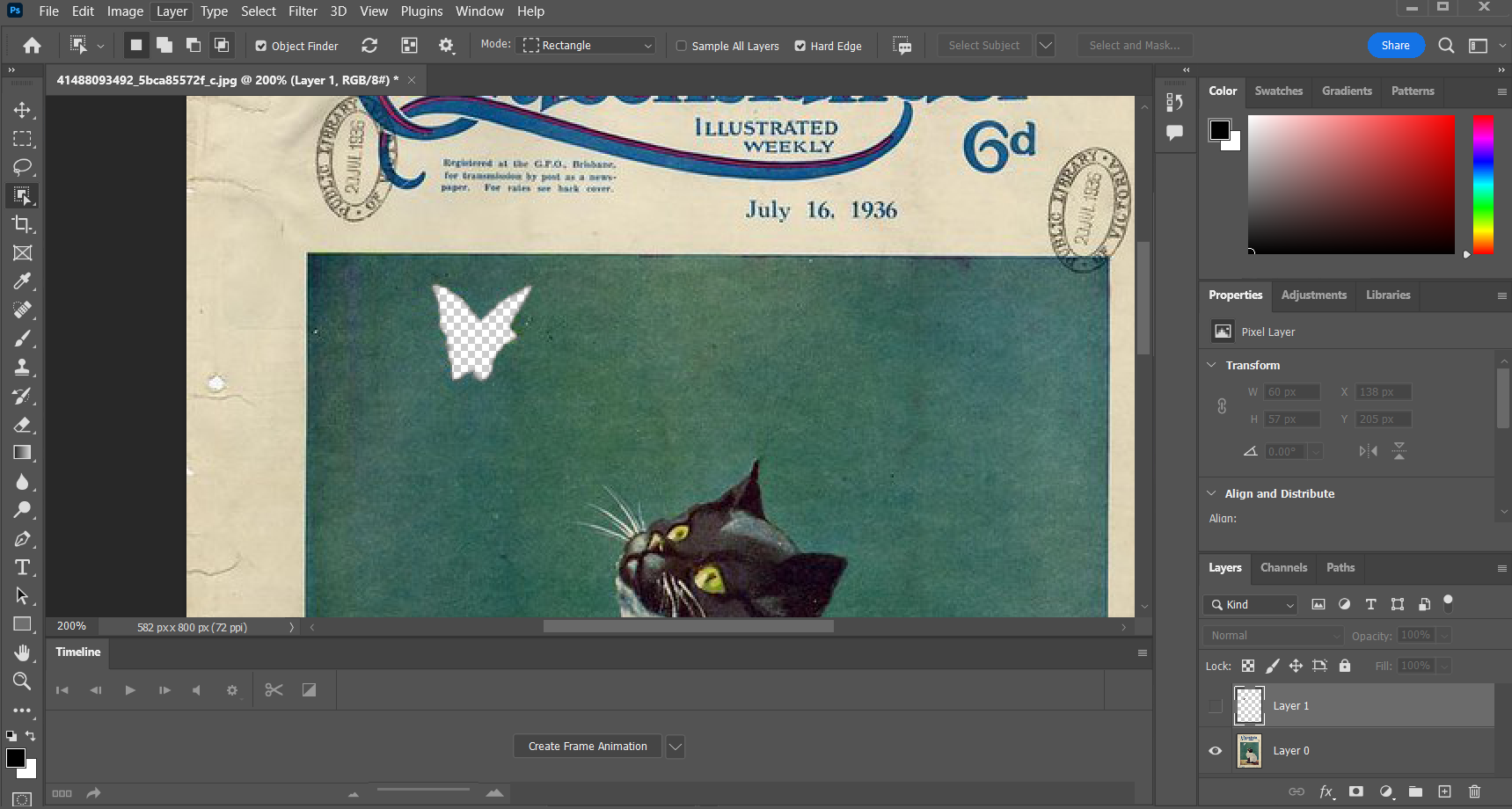Open the layer Kind filter dropdown
Screen dimensions: 1512x809
click(x=1250, y=605)
